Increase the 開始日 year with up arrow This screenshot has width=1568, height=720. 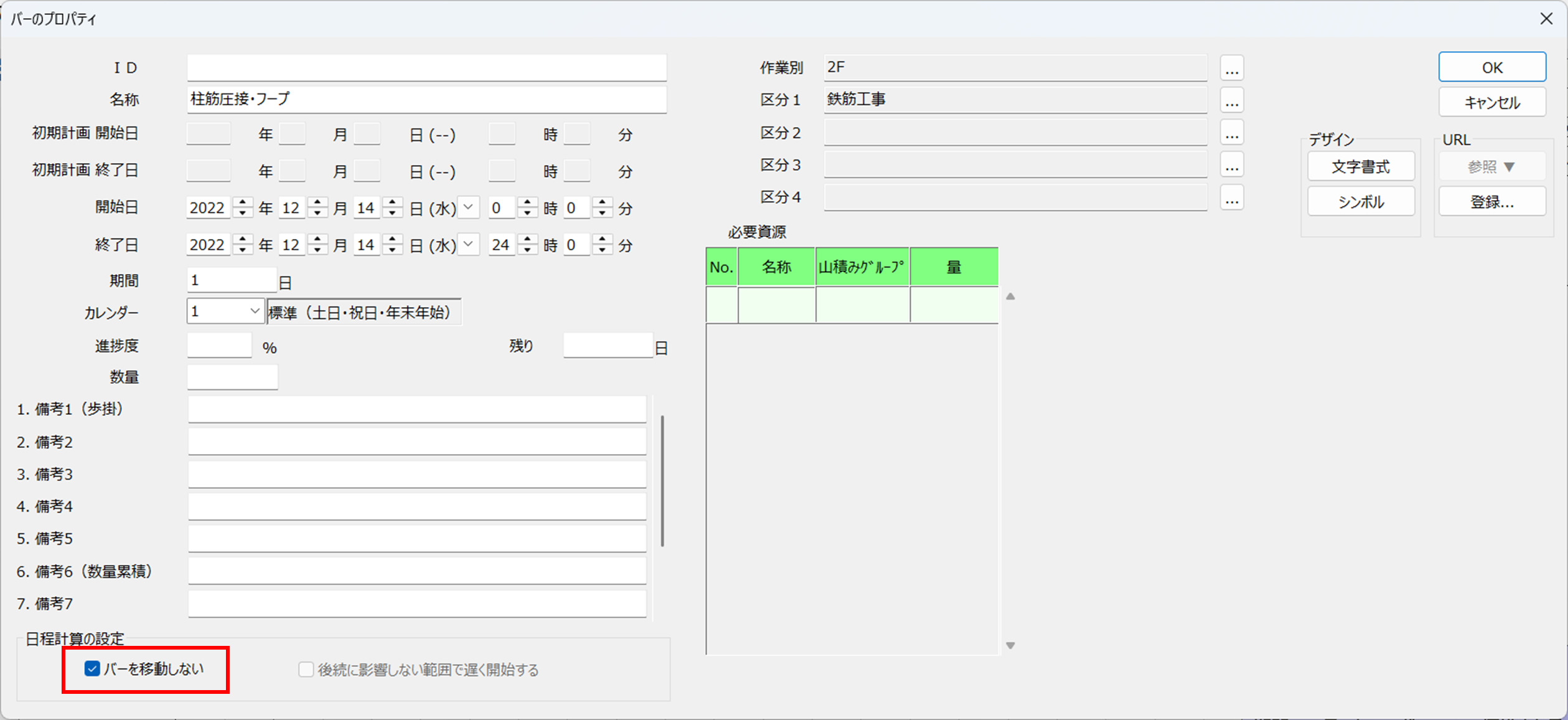point(243,202)
